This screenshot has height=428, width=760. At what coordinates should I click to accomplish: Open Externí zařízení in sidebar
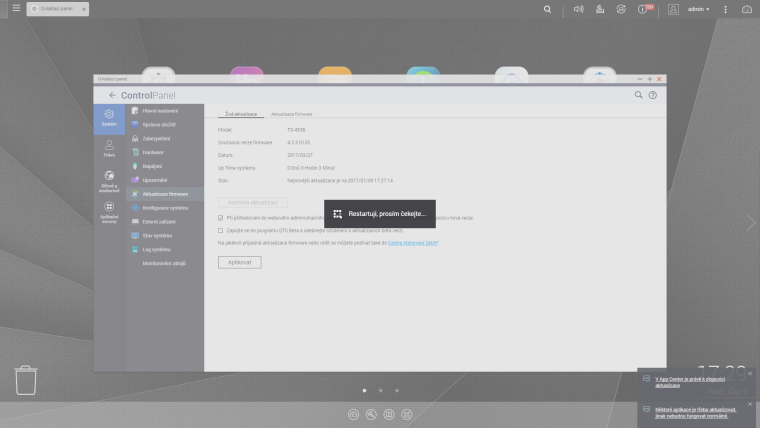click(x=165, y=222)
